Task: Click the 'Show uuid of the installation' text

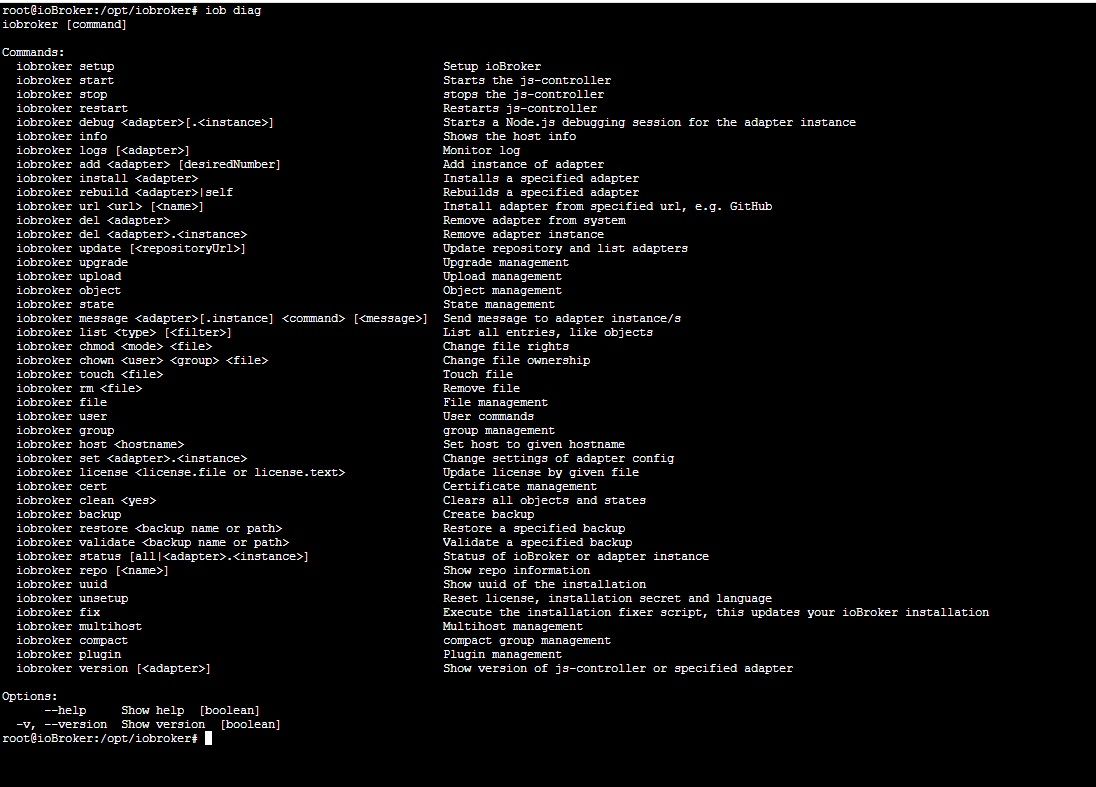Action: pos(544,584)
